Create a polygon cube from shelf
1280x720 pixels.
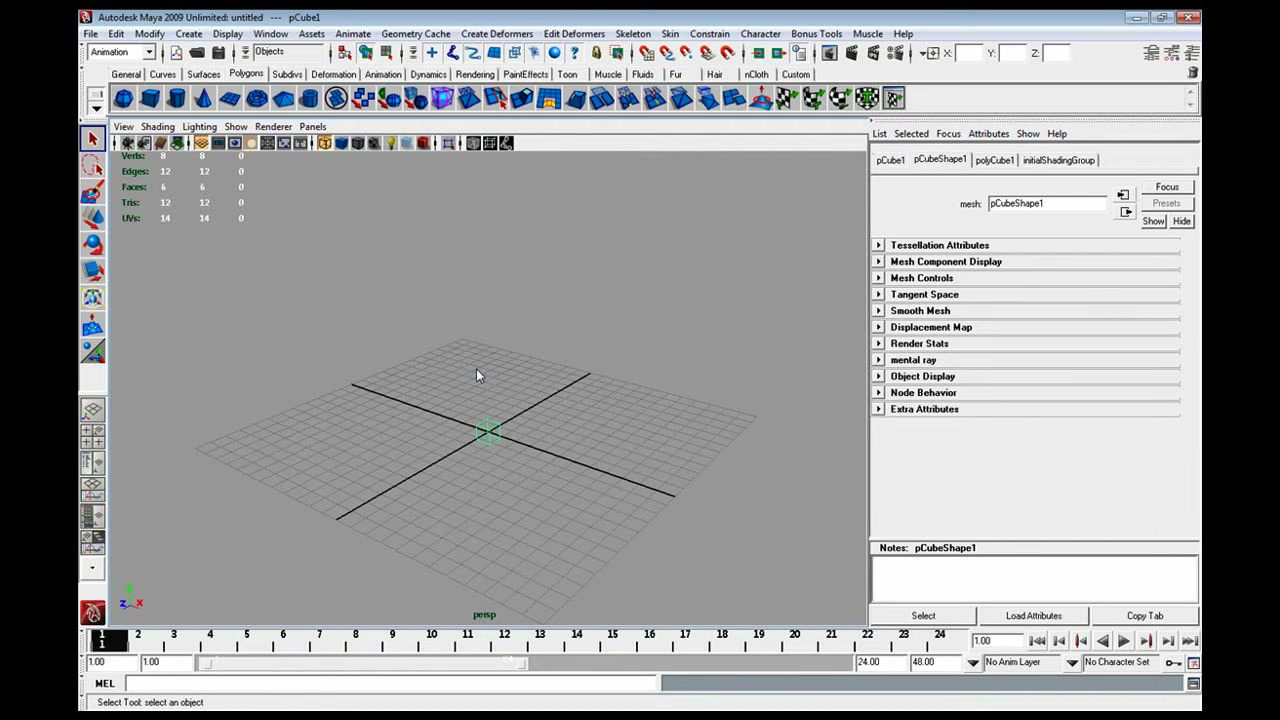click(150, 98)
